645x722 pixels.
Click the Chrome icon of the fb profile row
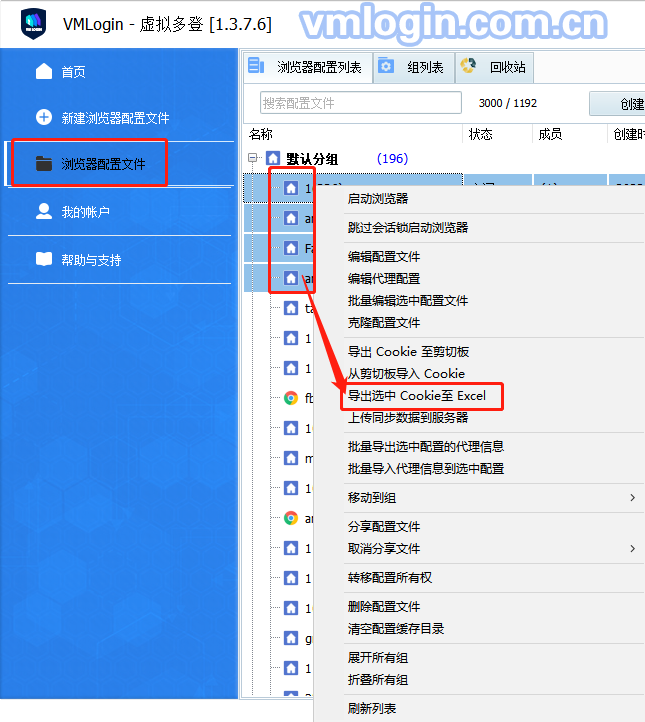(291, 398)
